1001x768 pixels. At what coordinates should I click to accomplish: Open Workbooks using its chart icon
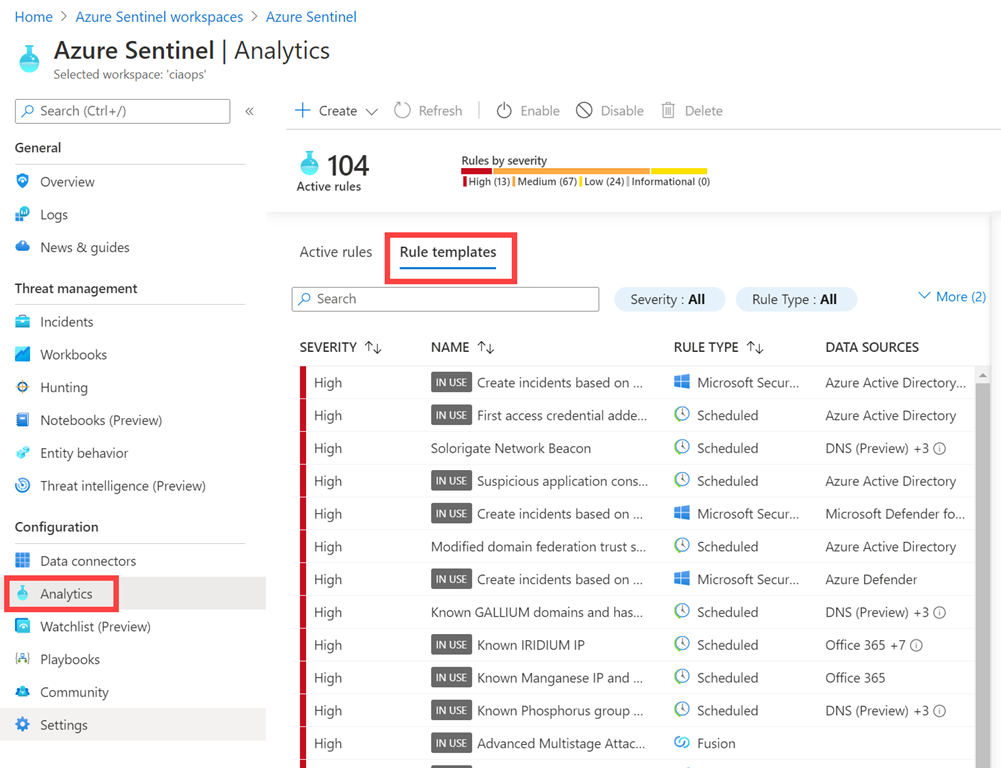[x=23, y=355]
